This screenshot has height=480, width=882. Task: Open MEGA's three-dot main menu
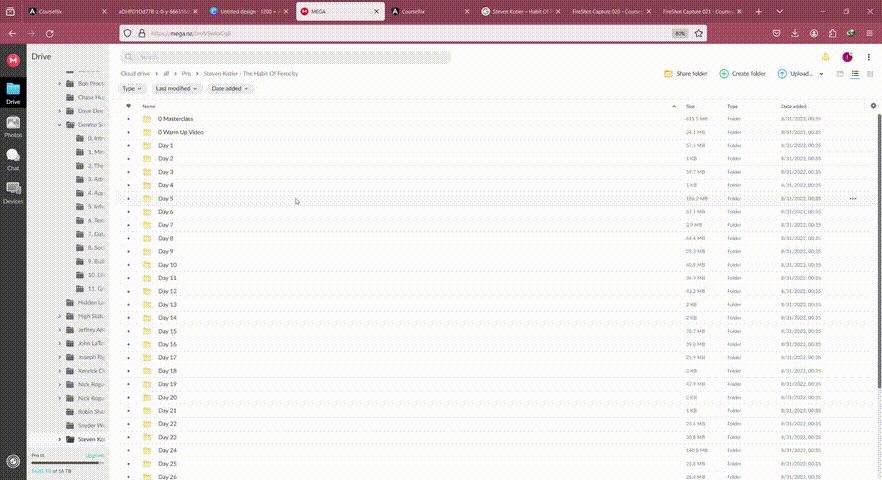click(x=868, y=57)
